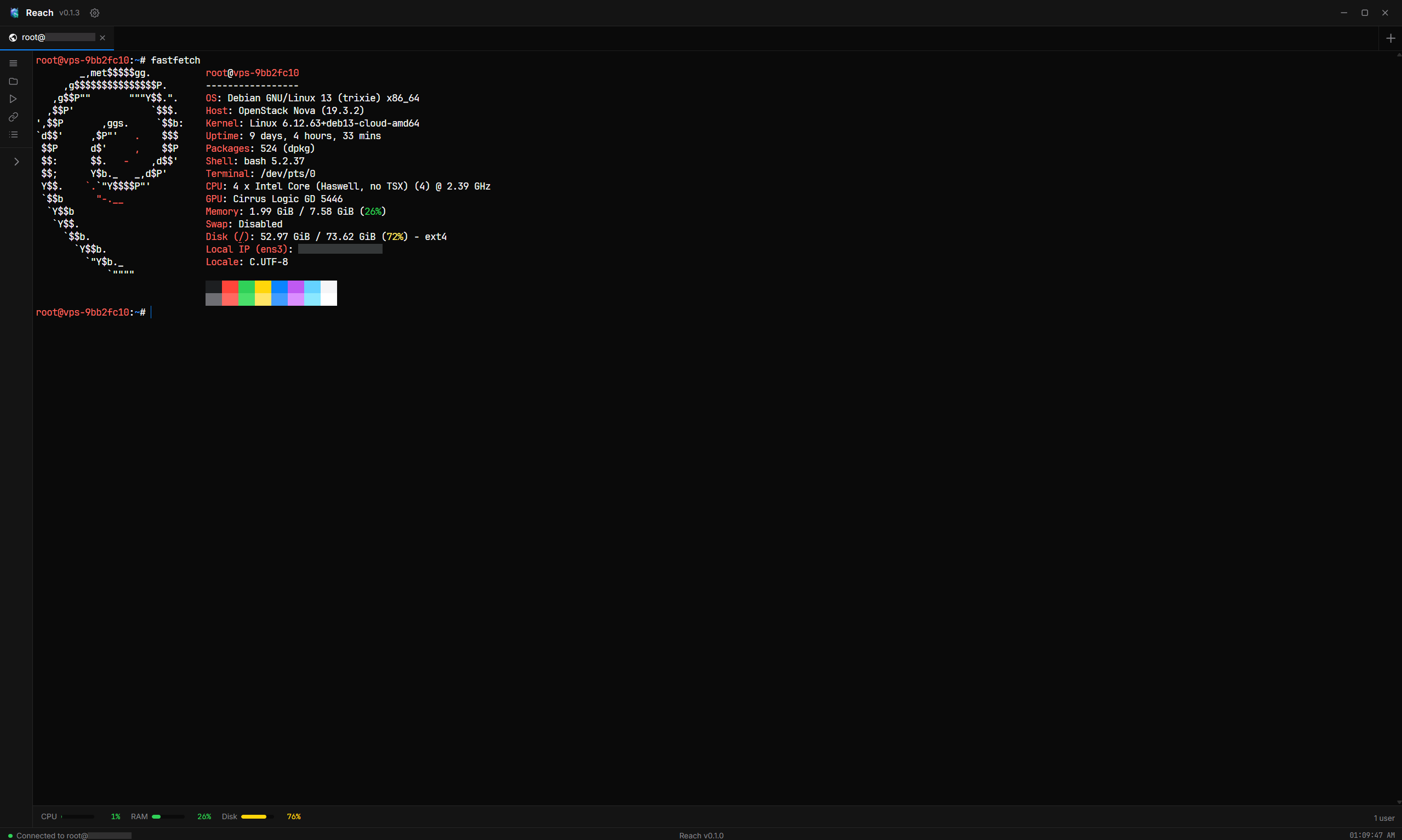Open the bulleted list icon in sidebar
Screen dimensions: 1402x840
click(13, 135)
